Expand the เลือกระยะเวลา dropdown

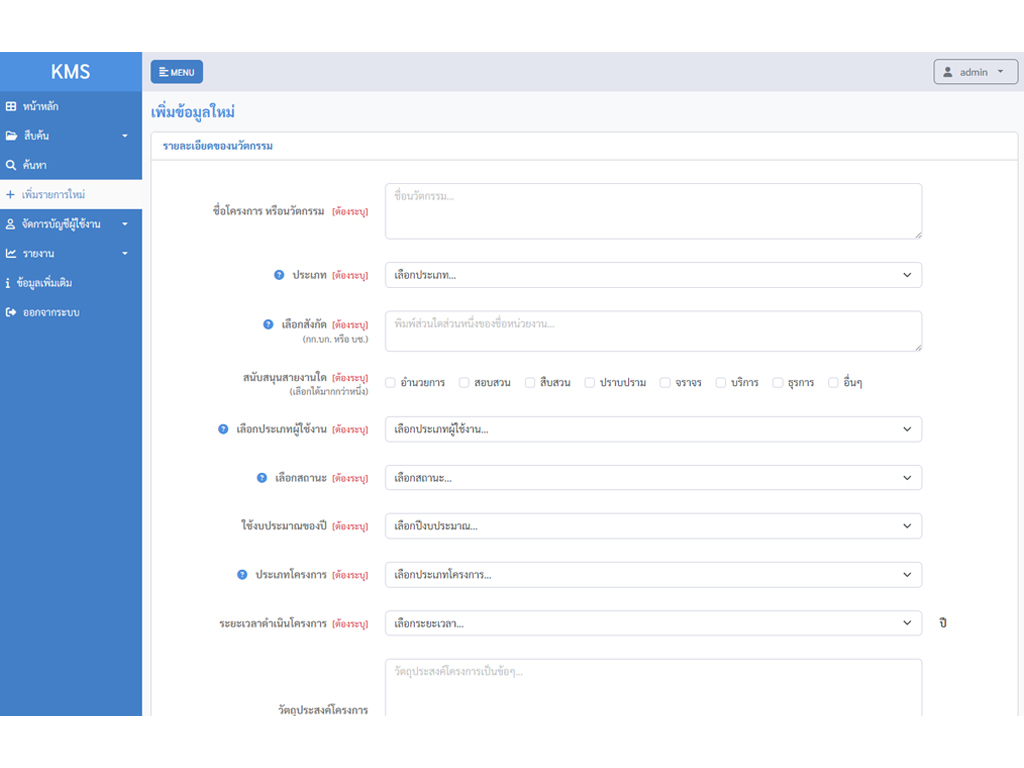coord(653,623)
